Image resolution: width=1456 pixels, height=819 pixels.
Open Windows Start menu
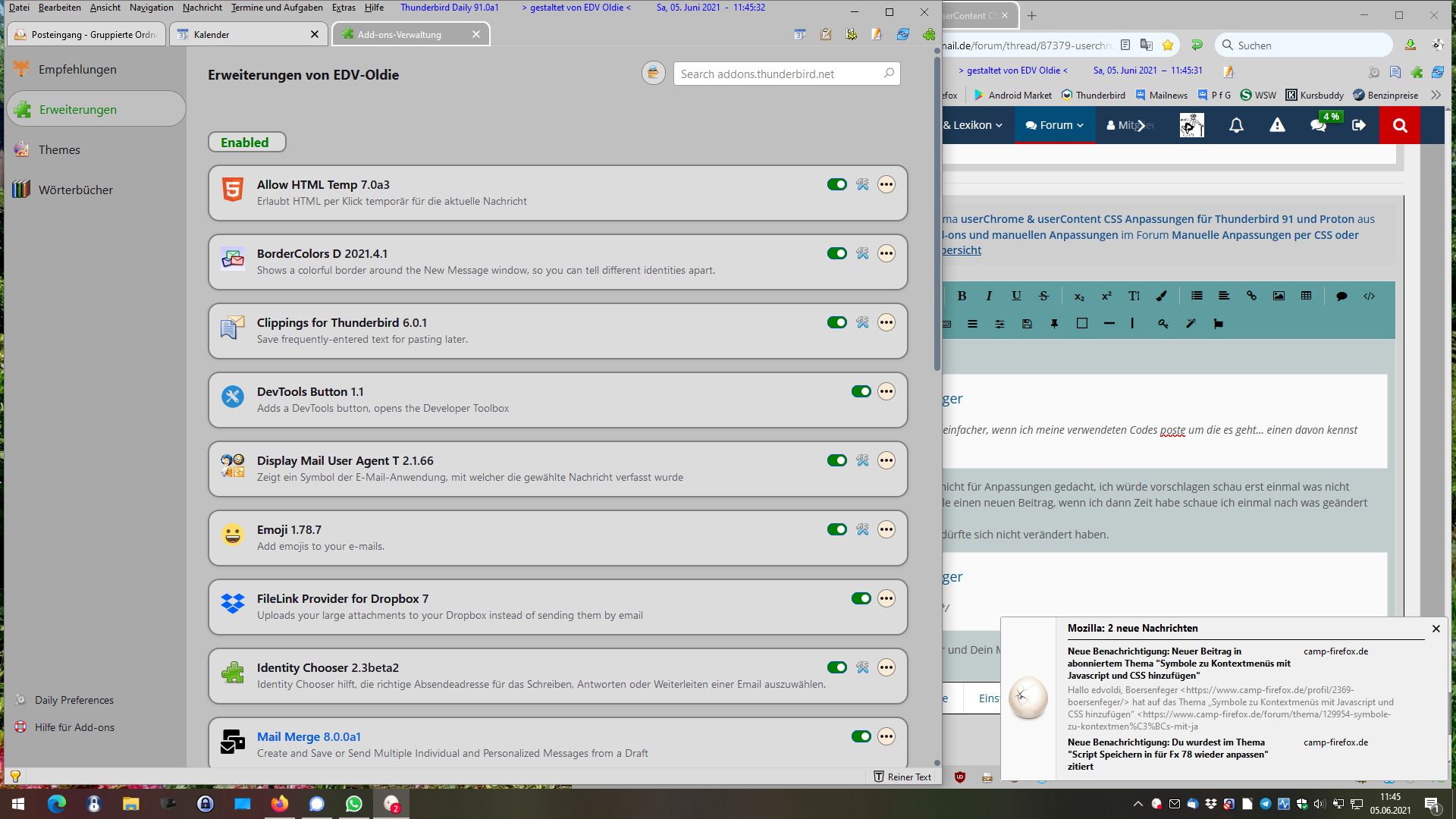pos(18,804)
